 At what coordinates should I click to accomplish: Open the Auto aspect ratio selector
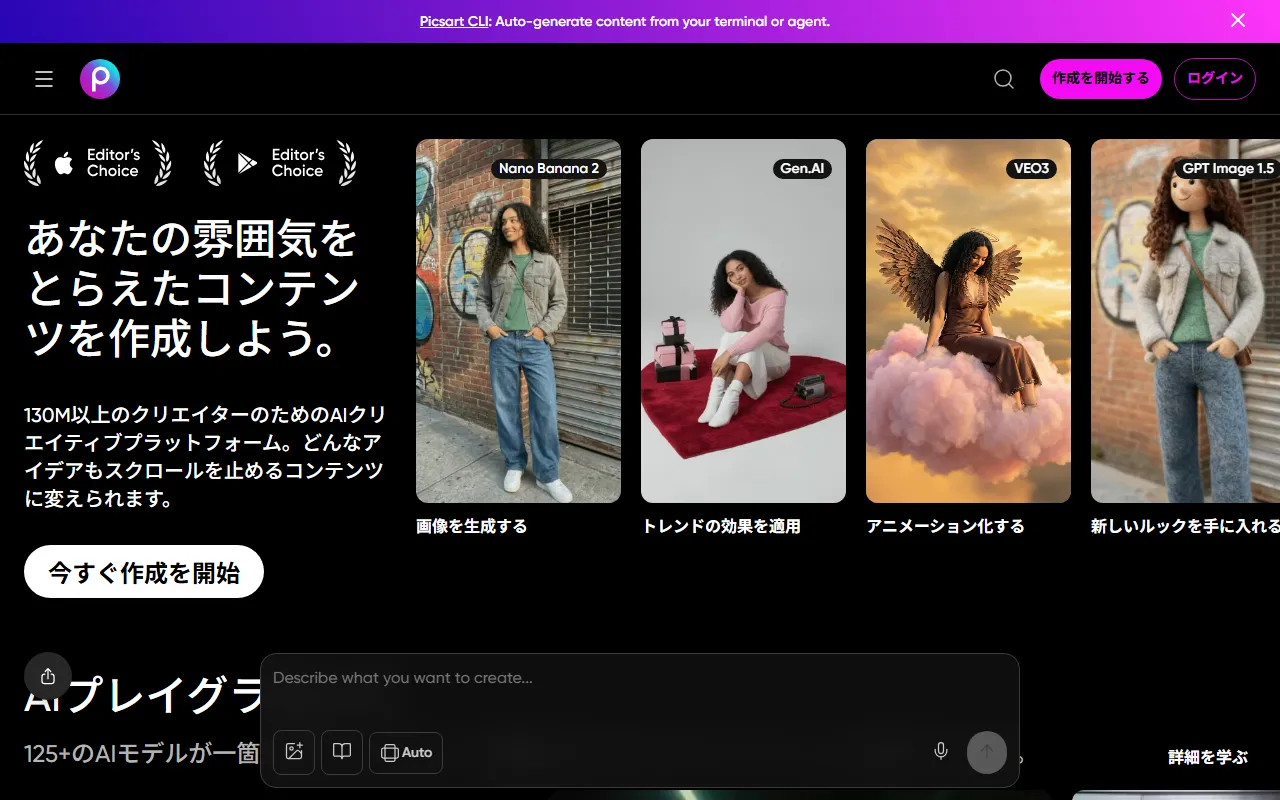(406, 752)
